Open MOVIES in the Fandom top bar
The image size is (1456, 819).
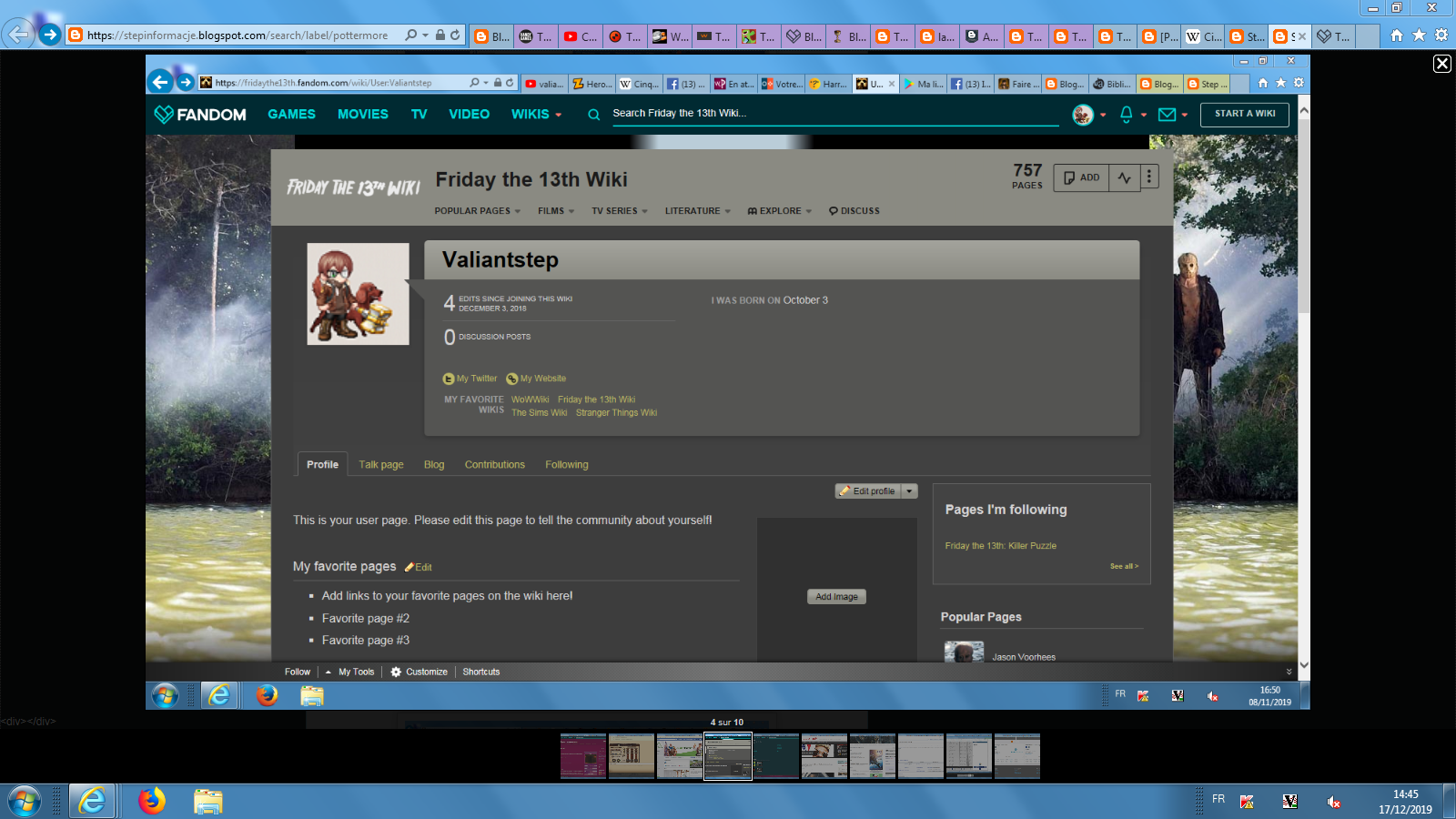click(363, 114)
